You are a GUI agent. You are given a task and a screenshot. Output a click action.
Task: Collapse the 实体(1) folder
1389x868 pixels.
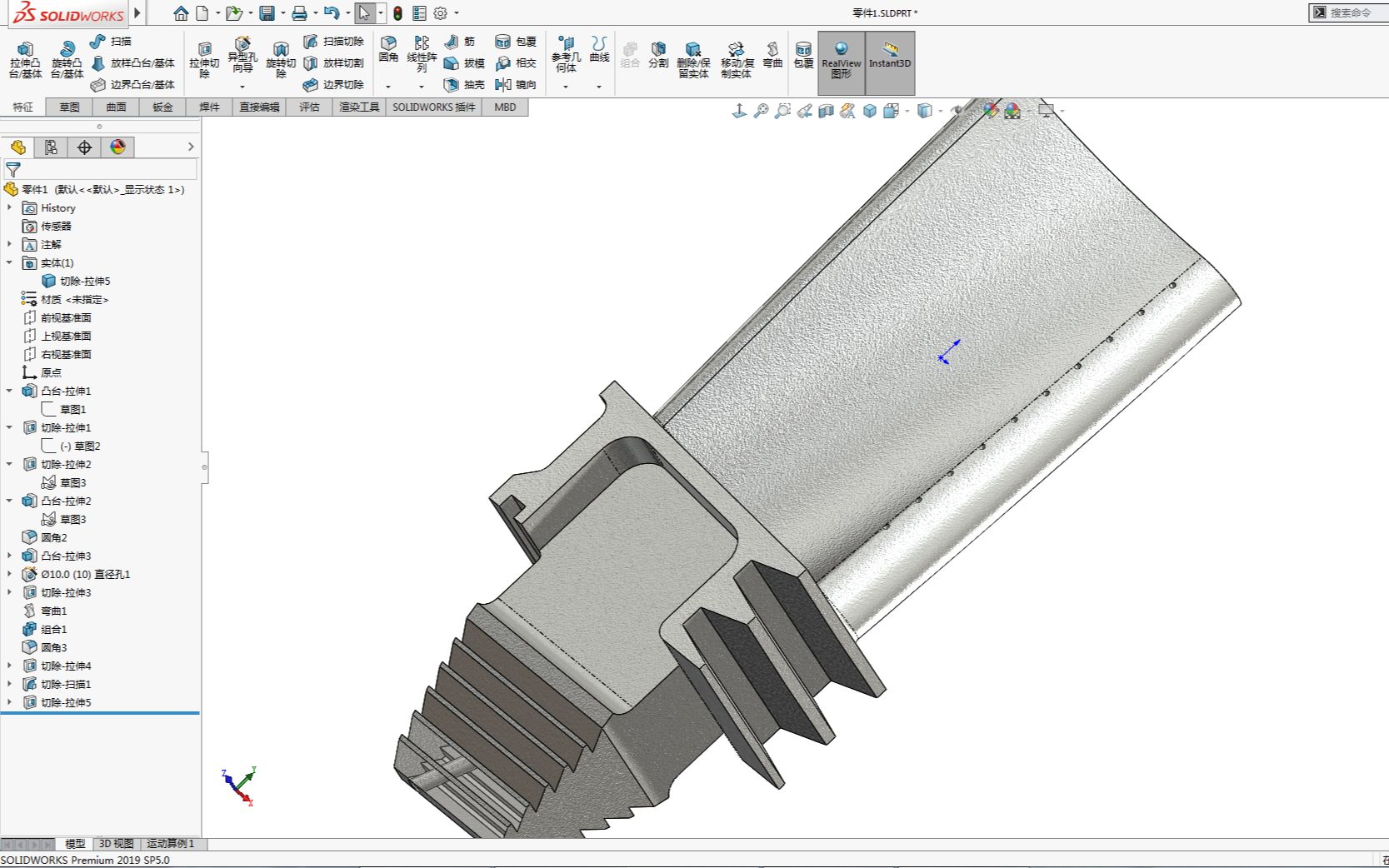(x=10, y=262)
